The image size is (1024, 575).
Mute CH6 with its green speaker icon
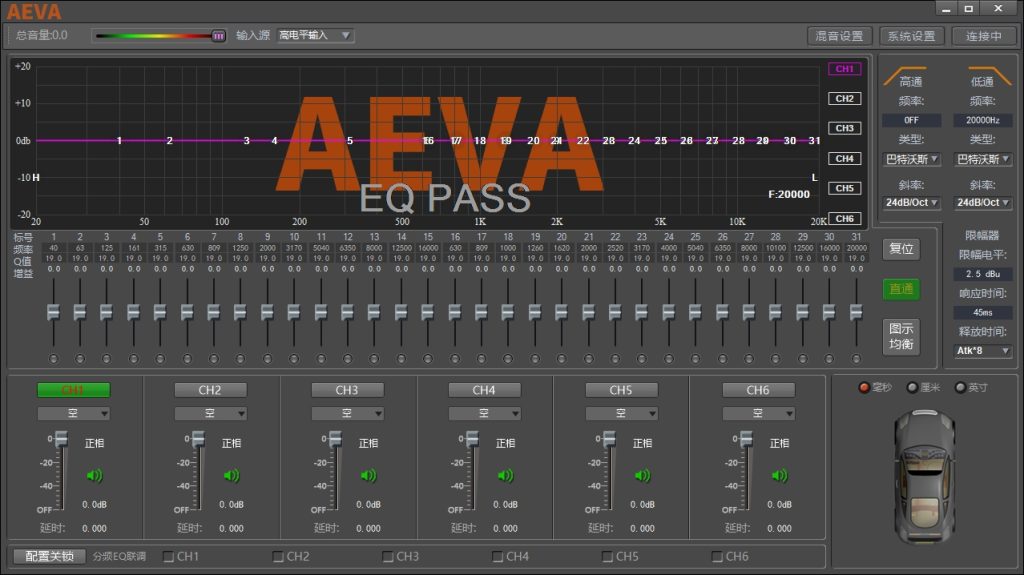point(780,476)
